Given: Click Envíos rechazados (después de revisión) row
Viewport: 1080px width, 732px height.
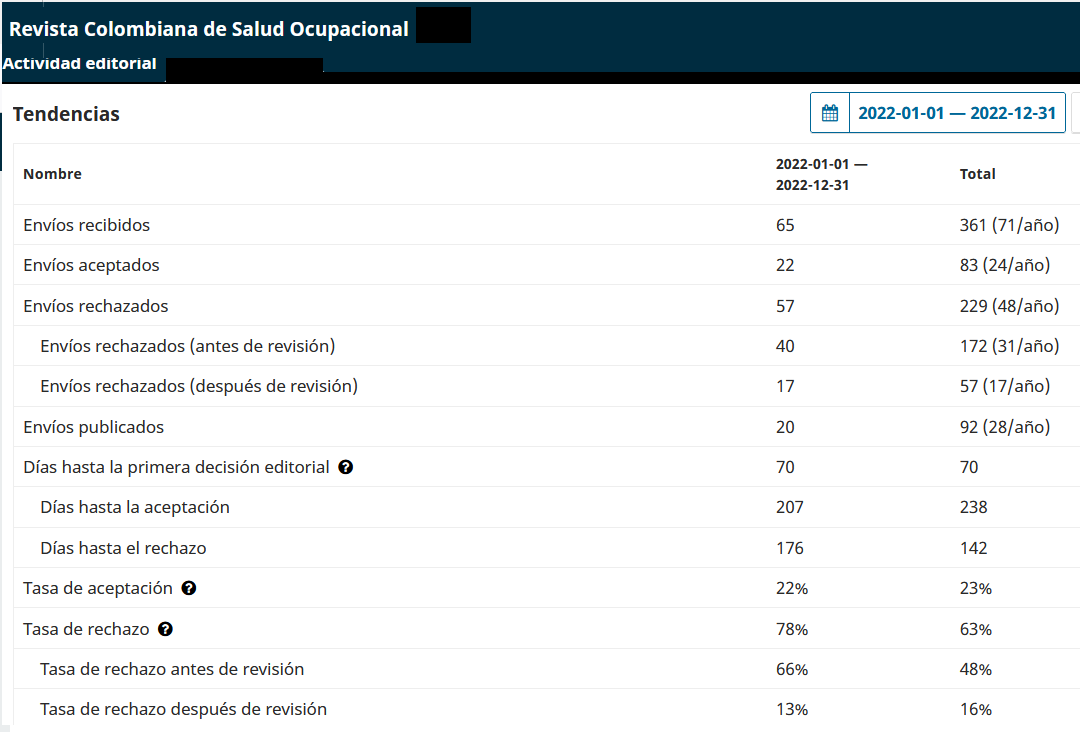Looking at the screenshot, I should (199, 386).
